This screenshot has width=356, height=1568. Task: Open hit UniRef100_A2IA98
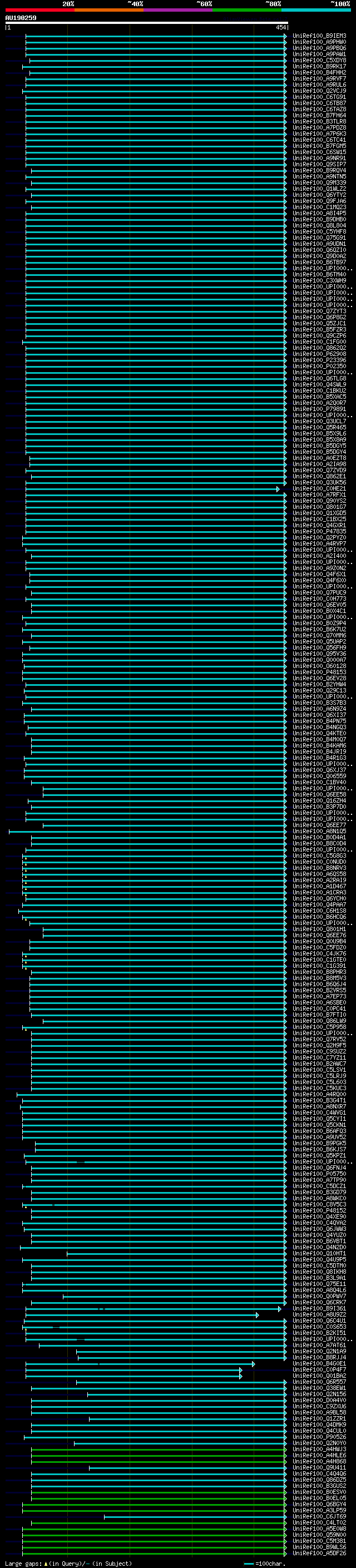pyautogui.click(x=319, y=464)
